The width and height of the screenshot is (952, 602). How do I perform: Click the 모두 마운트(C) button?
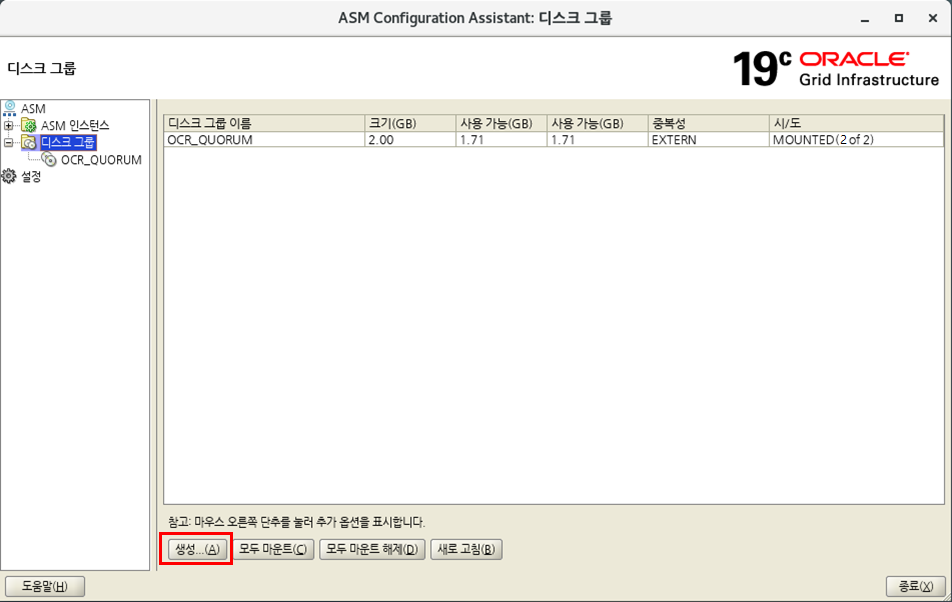273,549
